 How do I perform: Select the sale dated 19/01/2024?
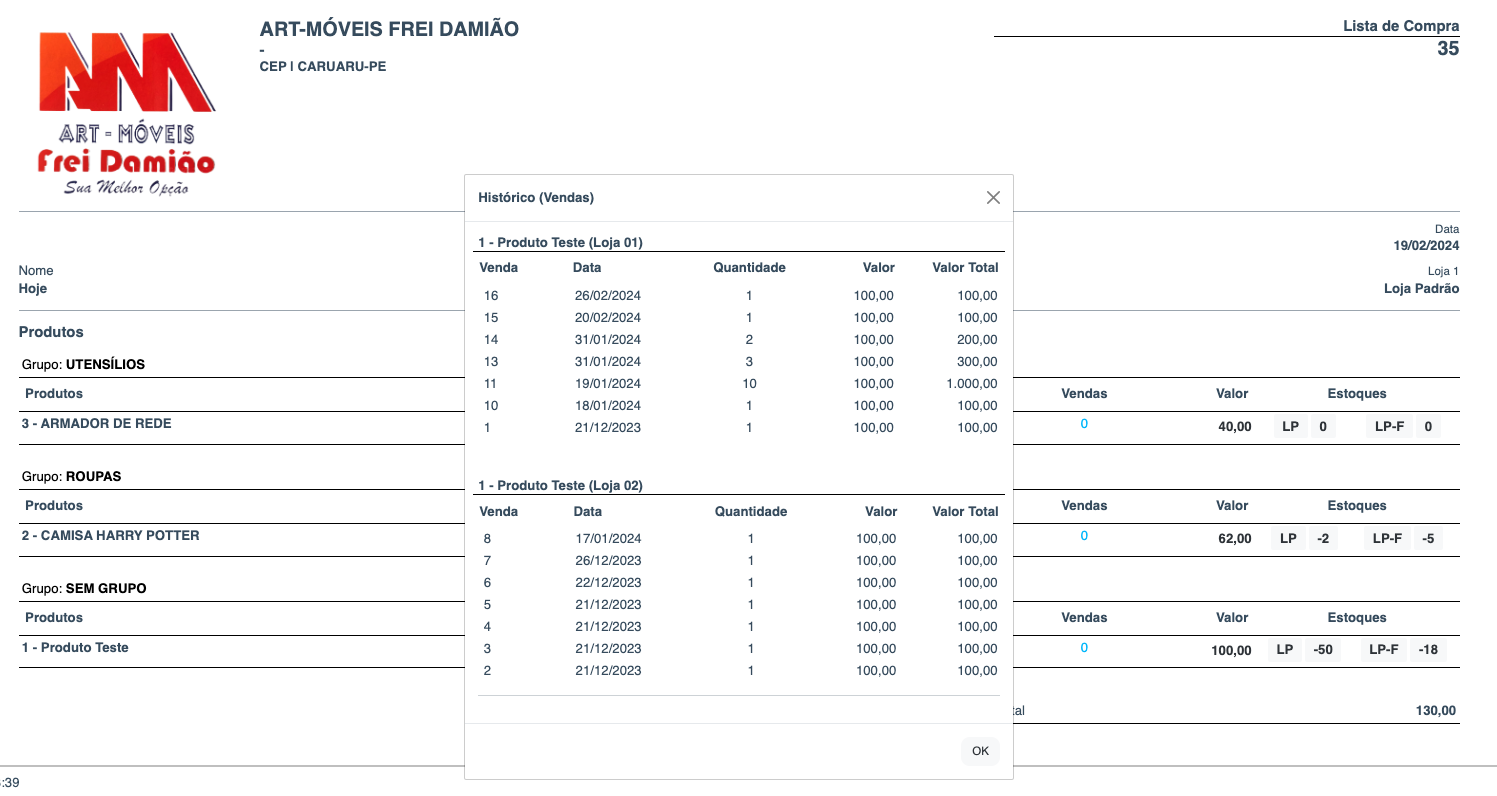coord(608,384)
